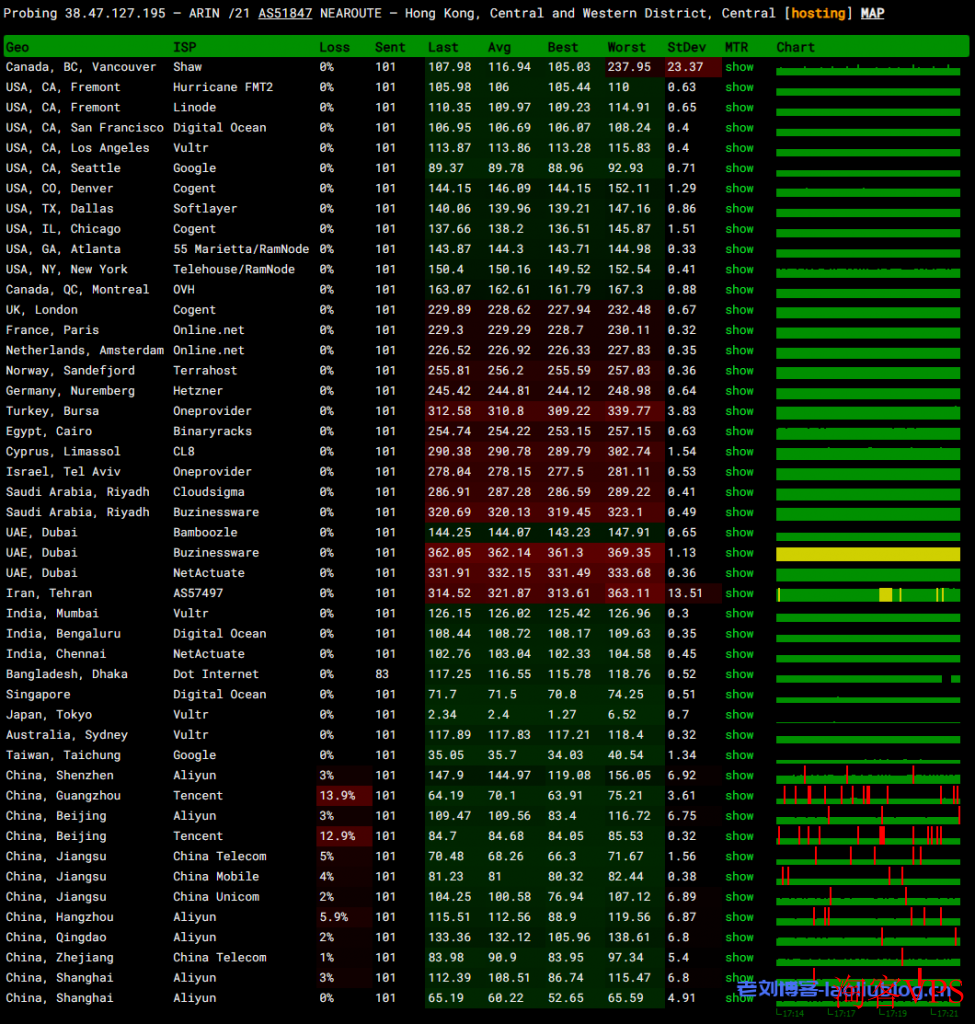Show MTR for Norway Sandefjord Terrahost row

tap(739, 370)
